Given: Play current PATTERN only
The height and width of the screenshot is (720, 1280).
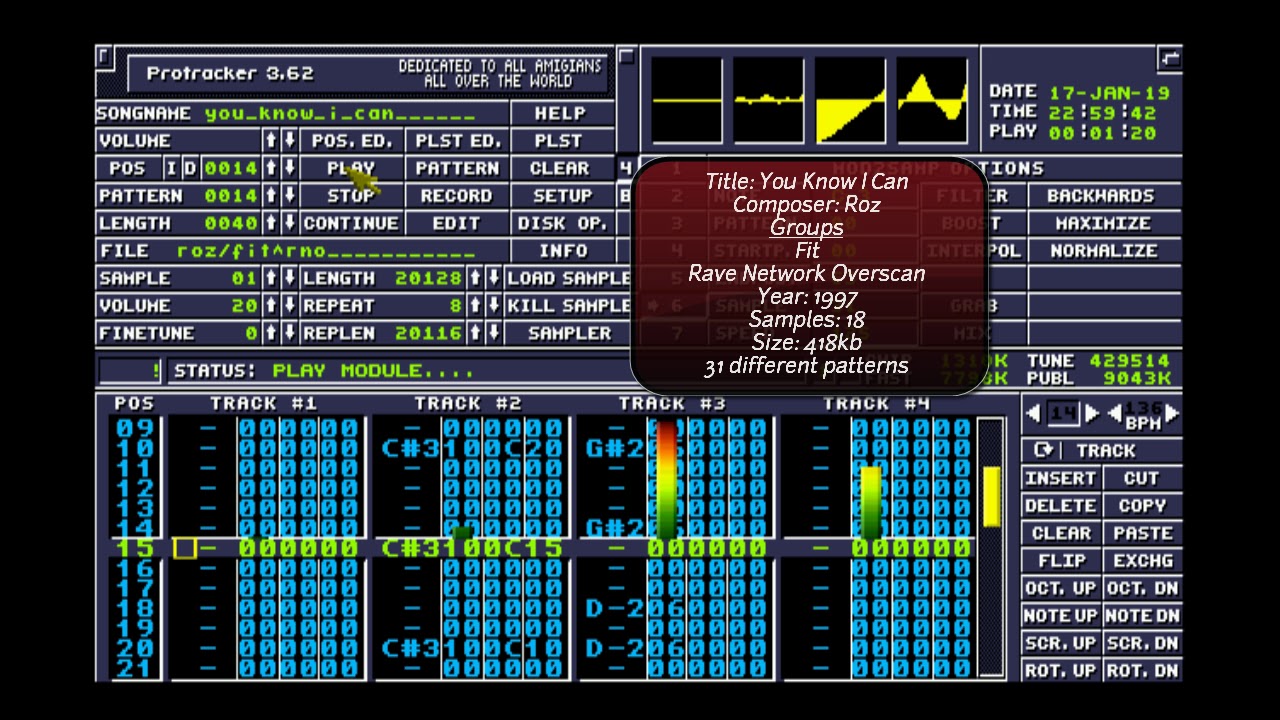Looking at the screenshot, I should 457,168.
